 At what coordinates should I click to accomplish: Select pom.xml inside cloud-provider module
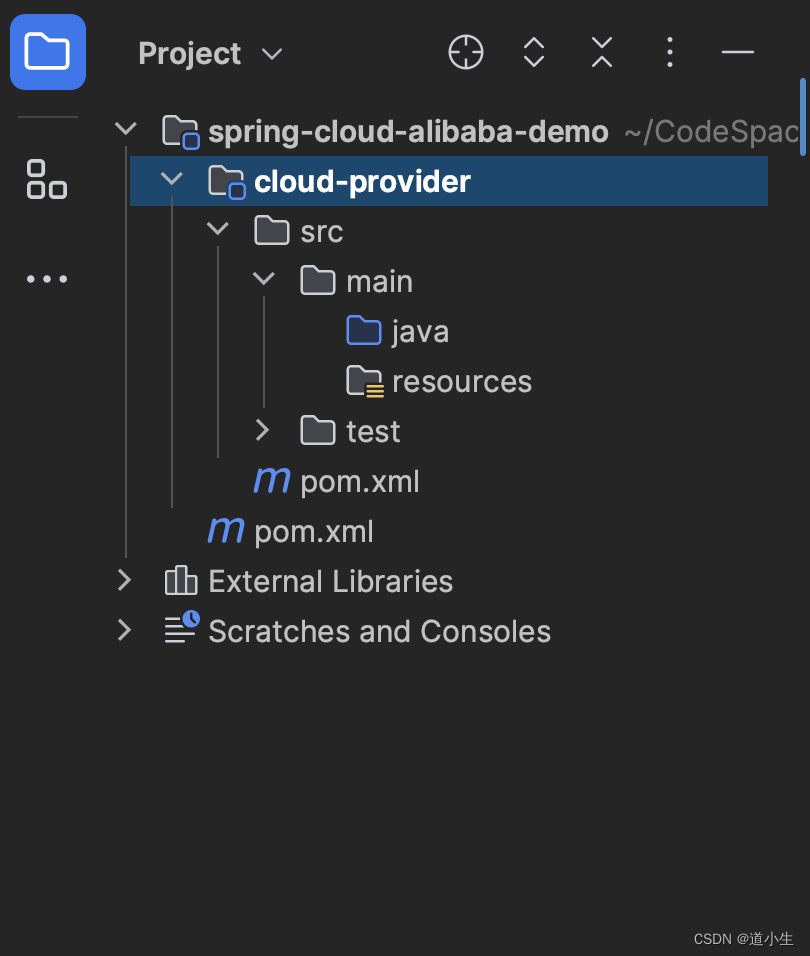click(359, 481)
